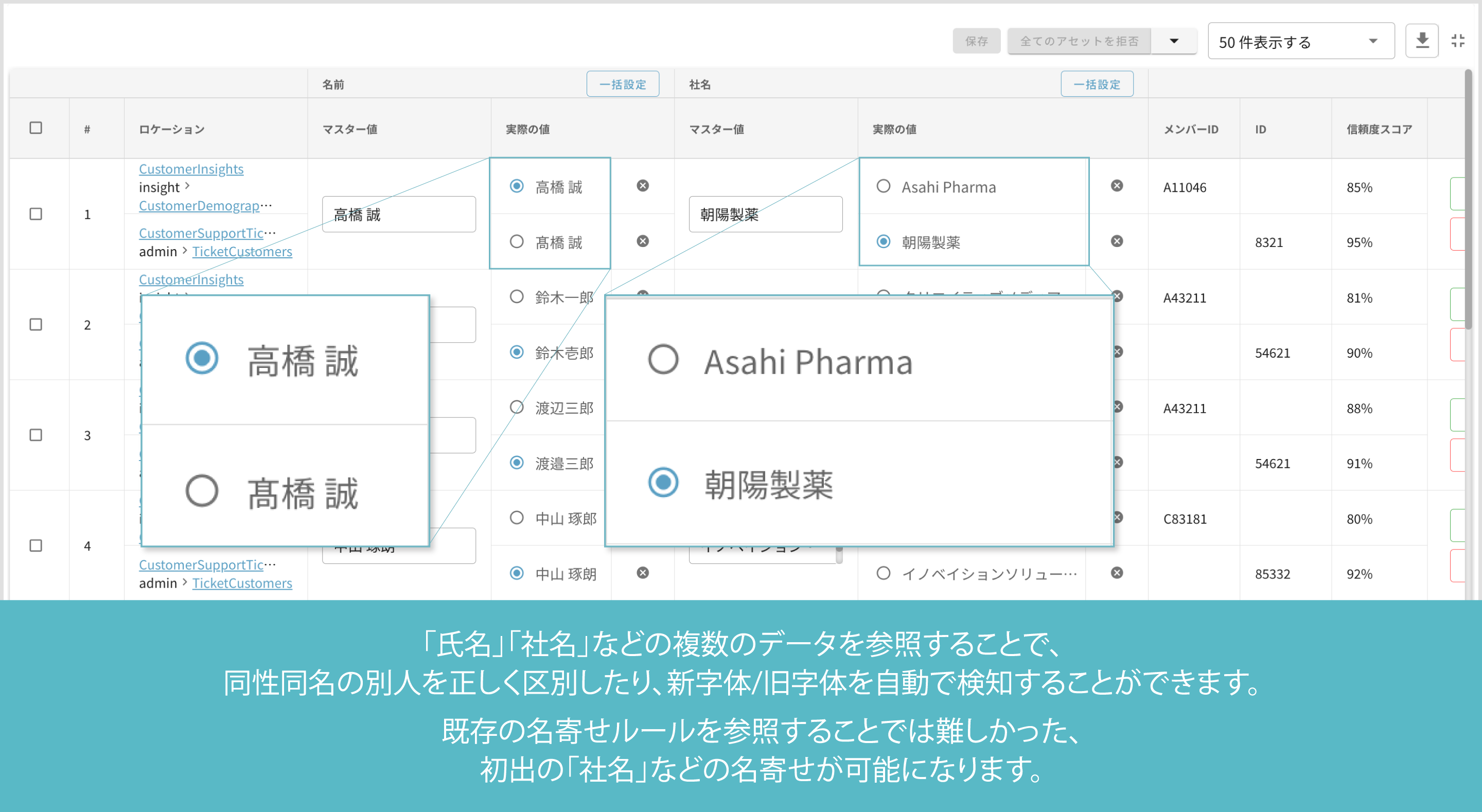Choose the 渡辺三郎 radio option
The width and height of the screenshot is (1482, 812).
[516, 408]
